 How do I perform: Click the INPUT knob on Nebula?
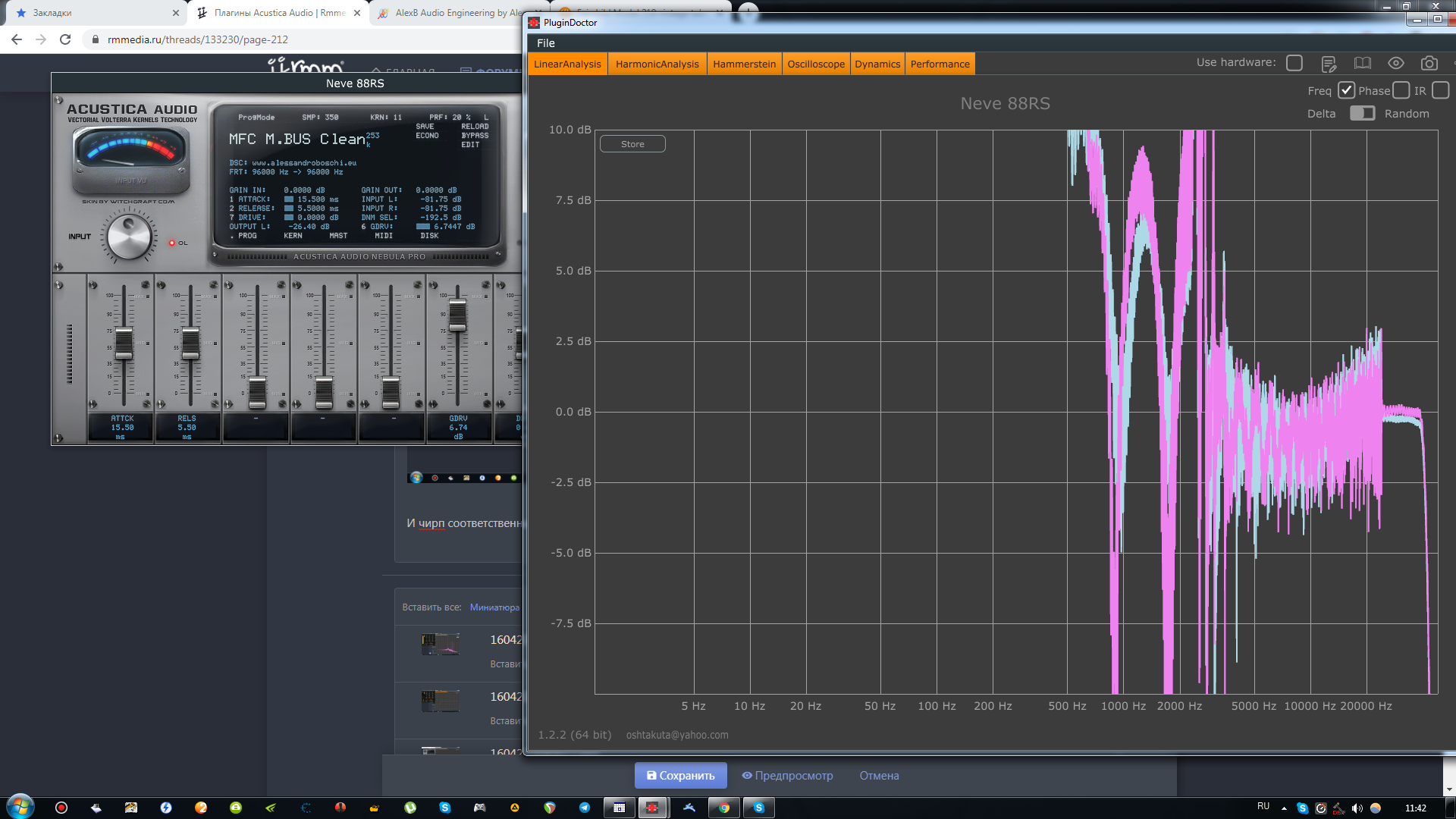(x=129, y=237)
